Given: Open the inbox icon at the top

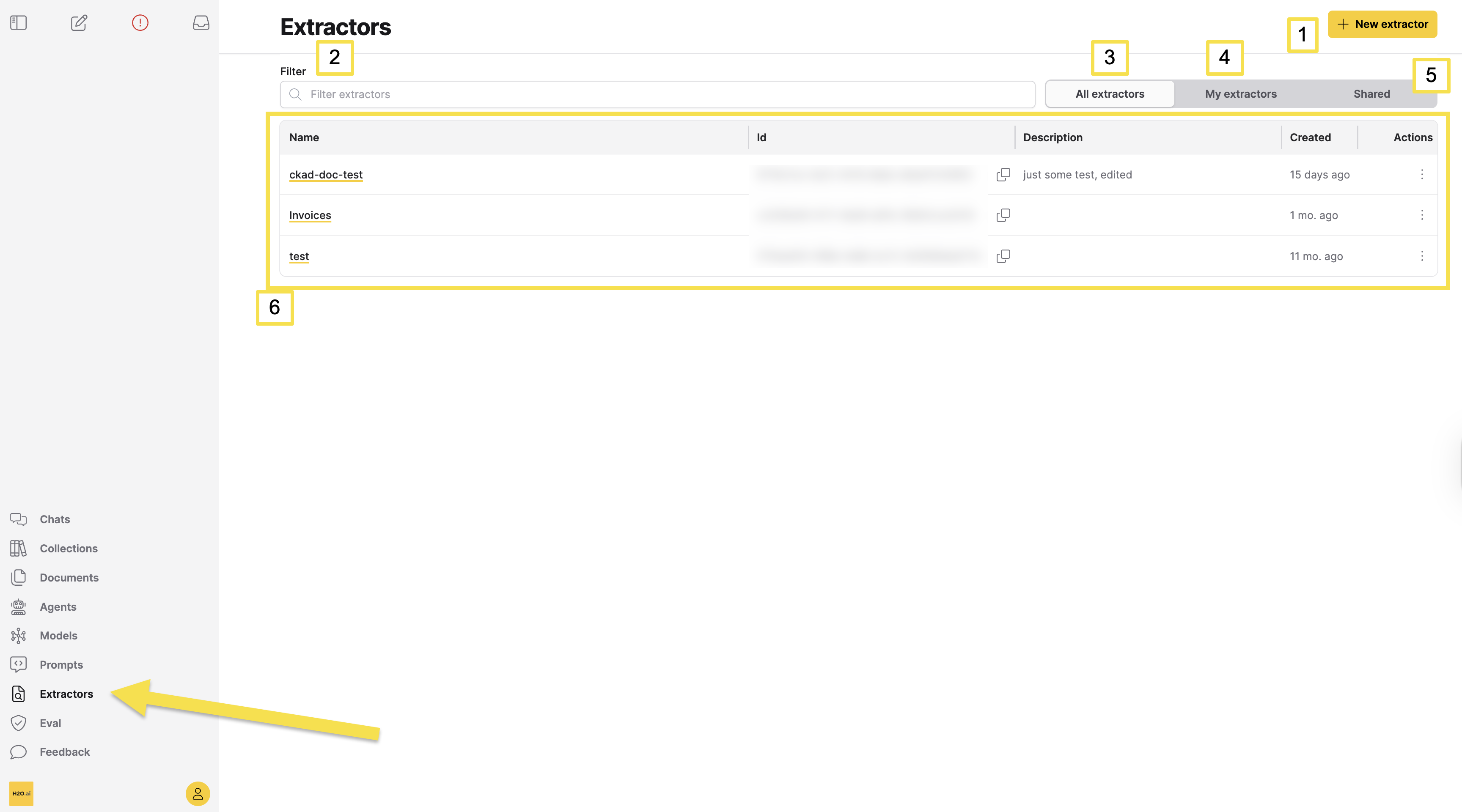Looking at the screenshot, I should click(201, 23).
